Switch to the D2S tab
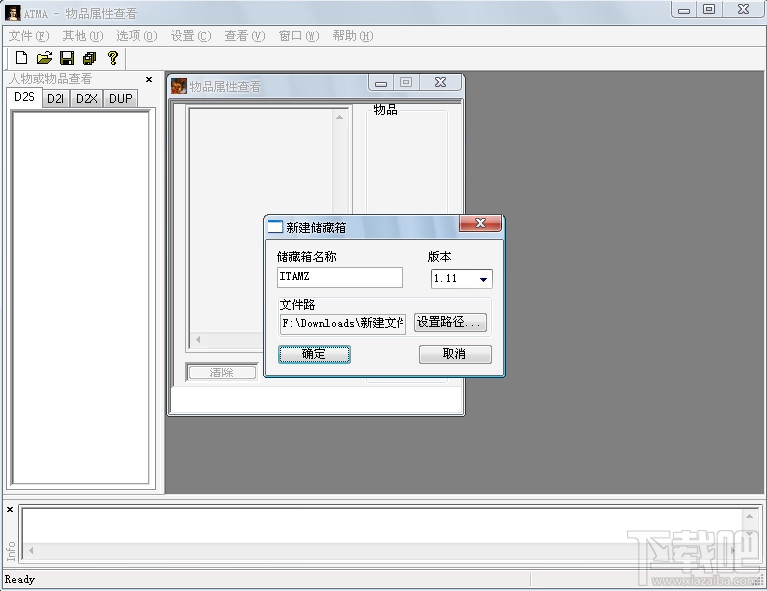 pos(24,97)
